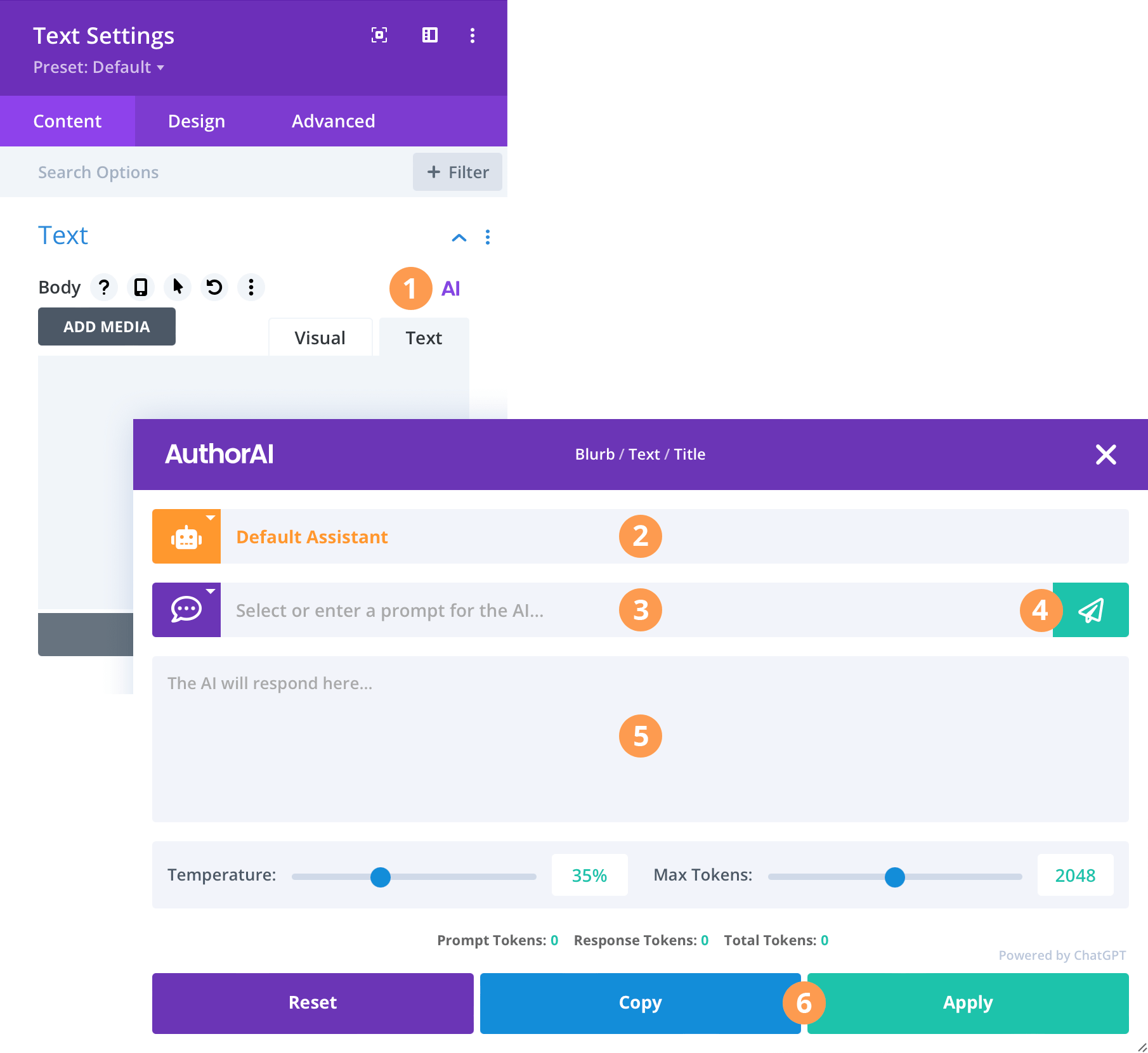Viewport: 1148px width, 1053px height.
Task: Click the Body help question-mark icon
Action: pos(104,287)
